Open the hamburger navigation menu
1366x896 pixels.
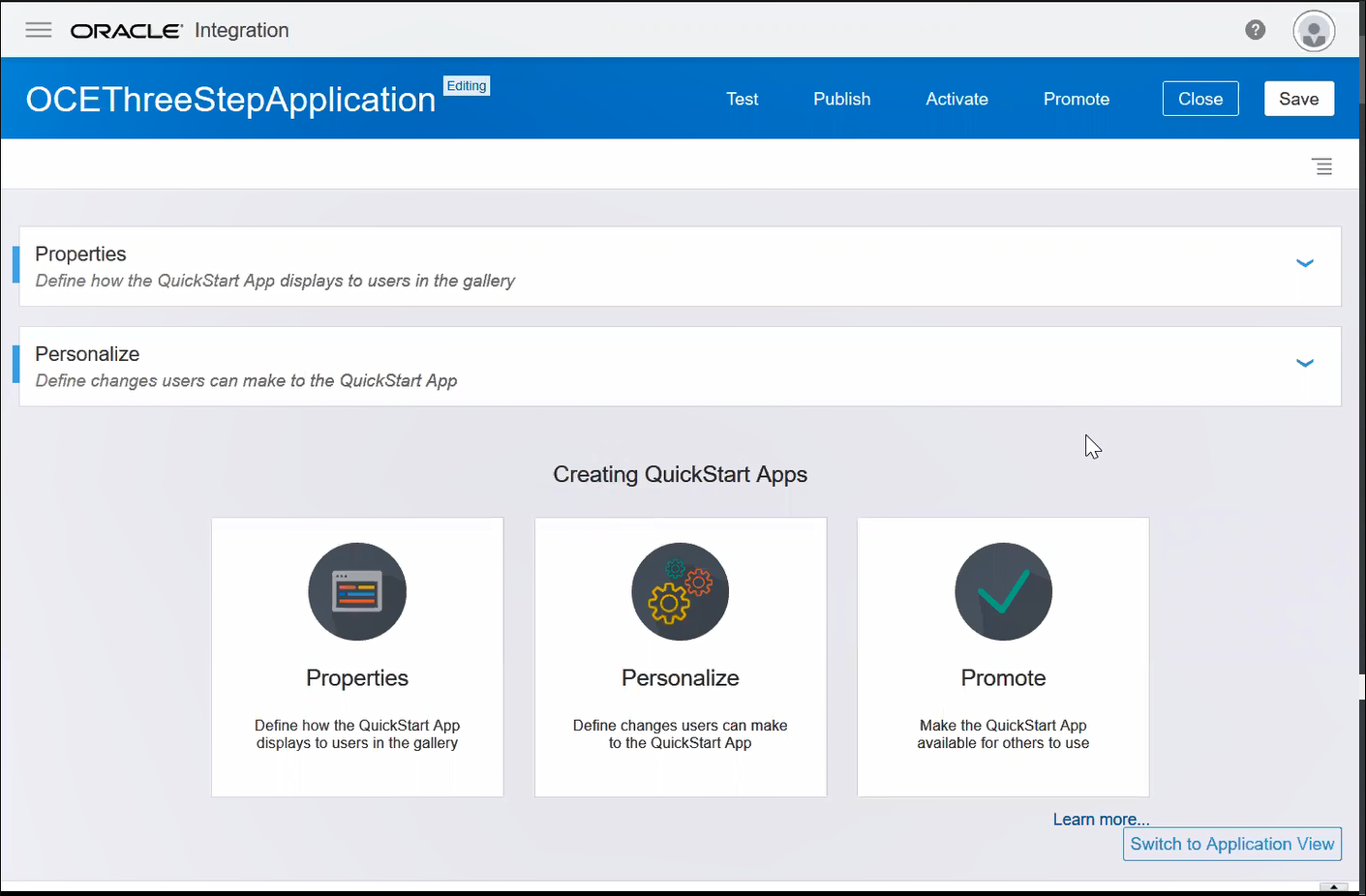tap(39, 30)
